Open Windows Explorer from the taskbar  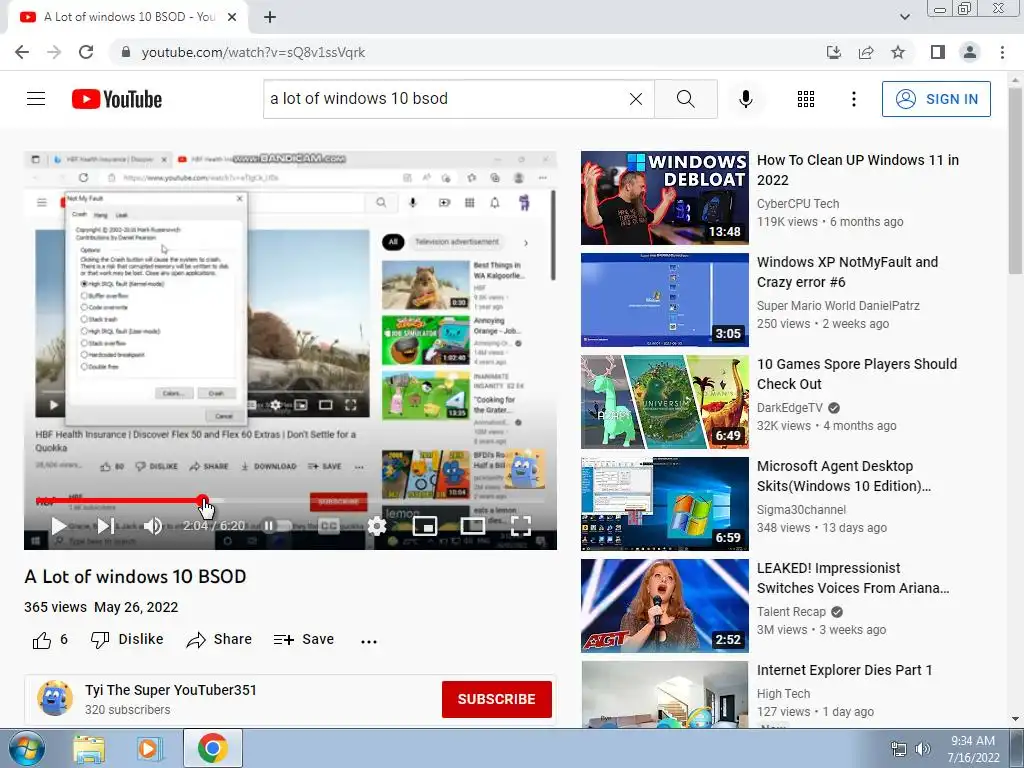click(89, 749)
